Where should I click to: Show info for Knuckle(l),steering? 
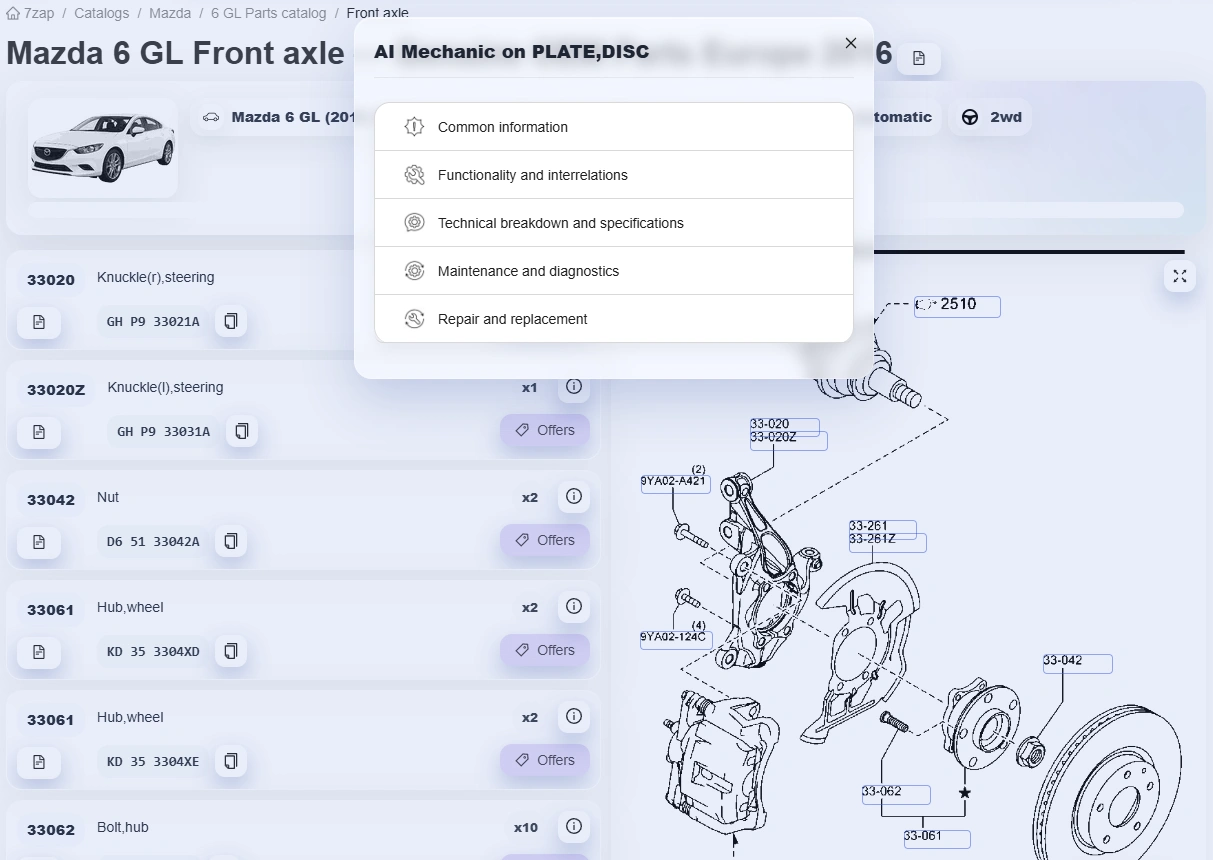coord(574,386)
